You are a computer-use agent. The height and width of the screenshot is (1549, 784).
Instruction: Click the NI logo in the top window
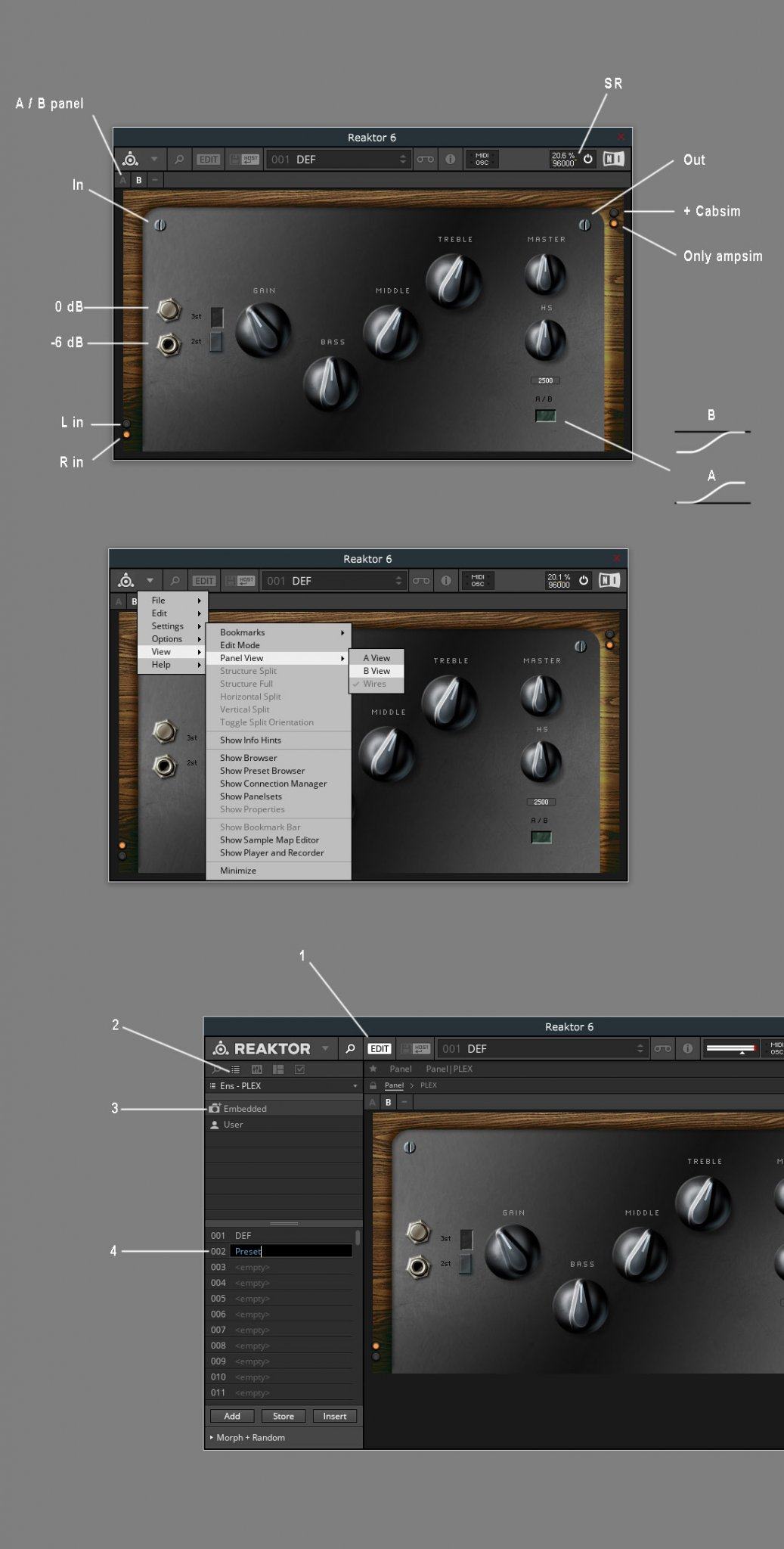coord(614,159)
